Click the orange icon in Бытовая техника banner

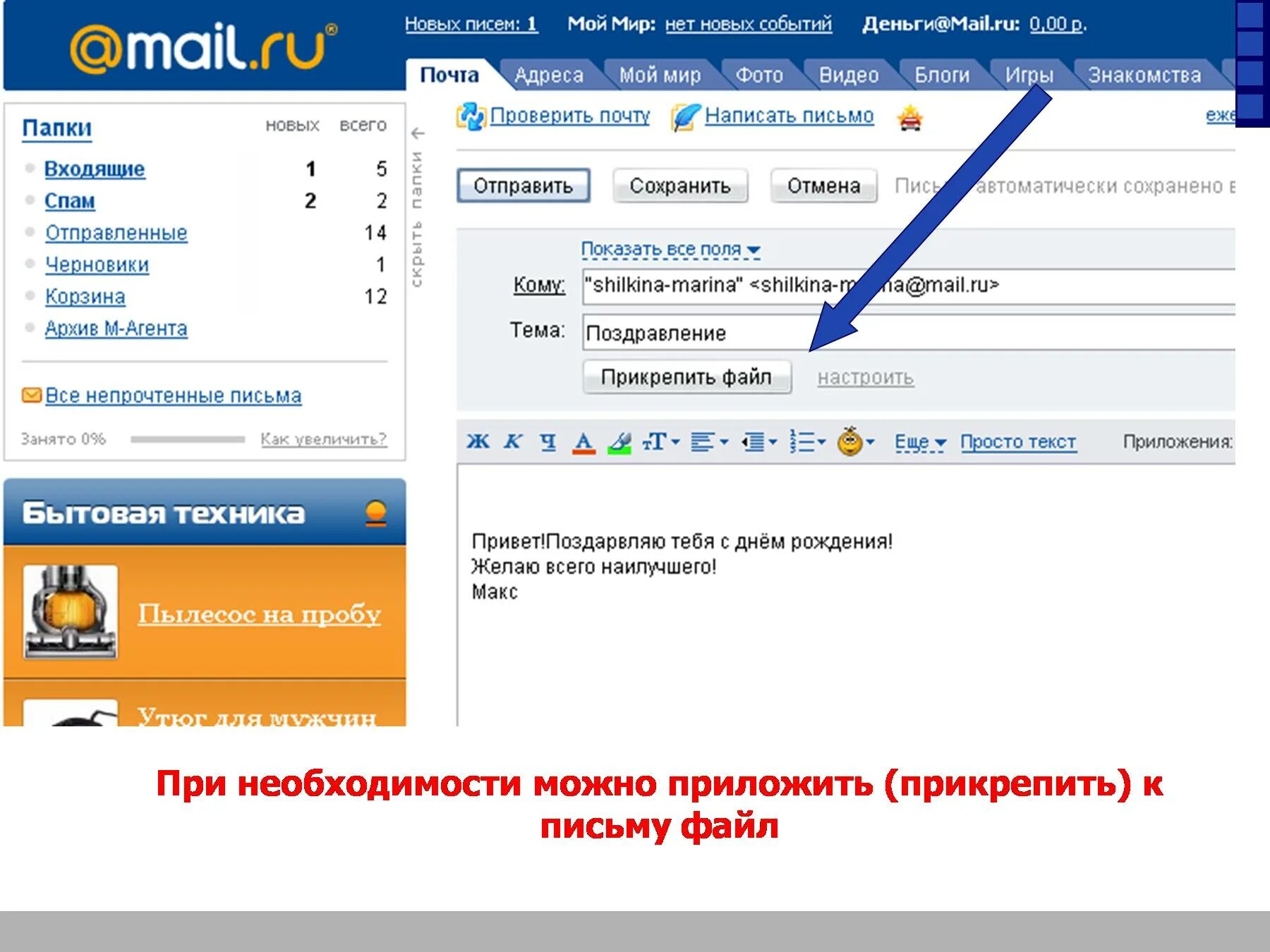tap(376, 513)
